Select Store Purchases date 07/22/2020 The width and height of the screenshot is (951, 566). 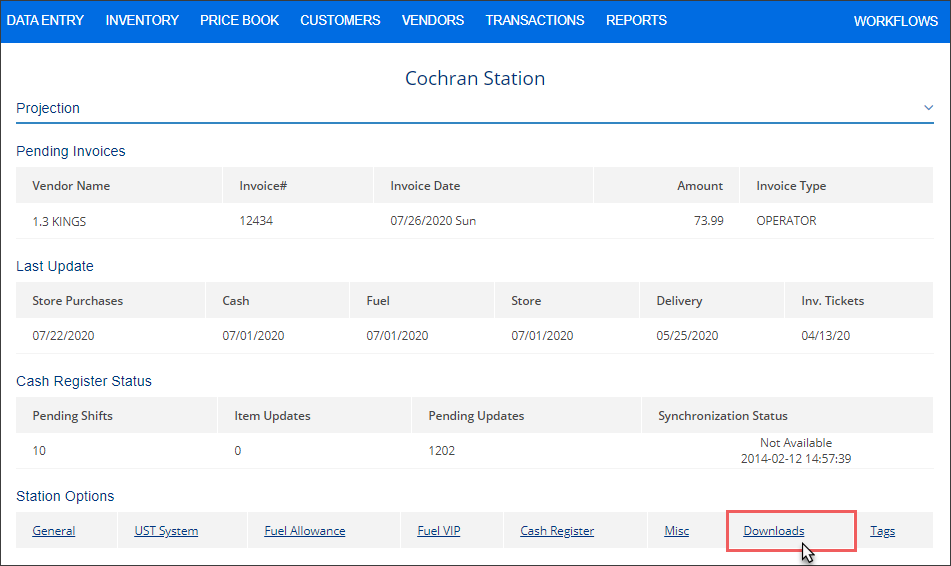[63, 335]
